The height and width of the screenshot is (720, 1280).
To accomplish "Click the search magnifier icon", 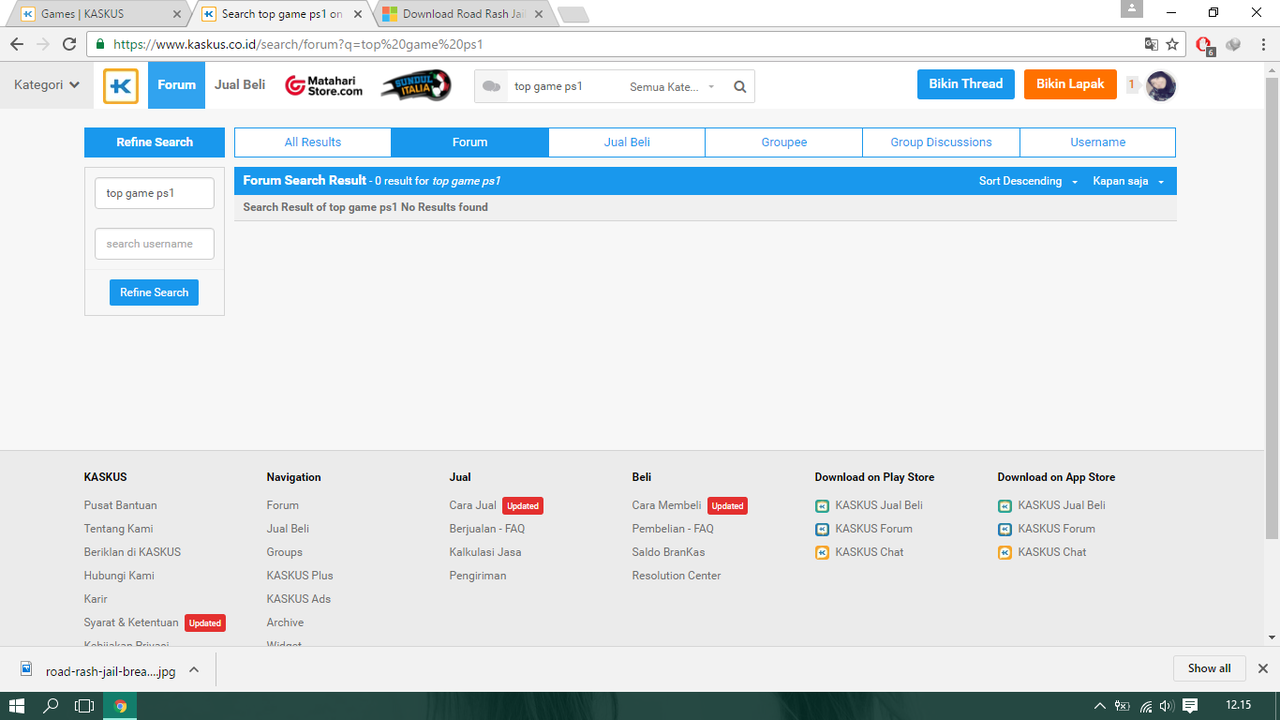I will [x=740, y=87].
